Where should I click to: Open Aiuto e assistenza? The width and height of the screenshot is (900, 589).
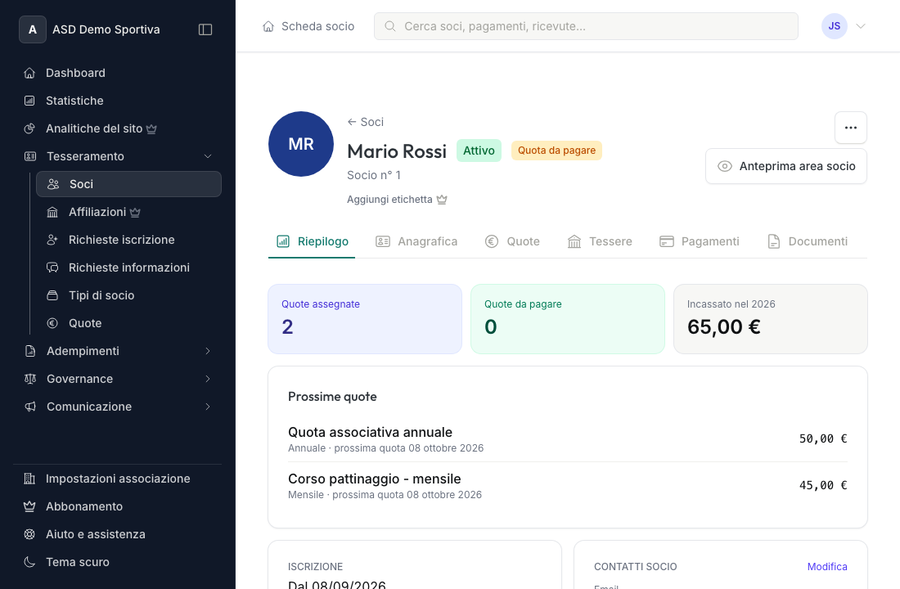(117, 534)
